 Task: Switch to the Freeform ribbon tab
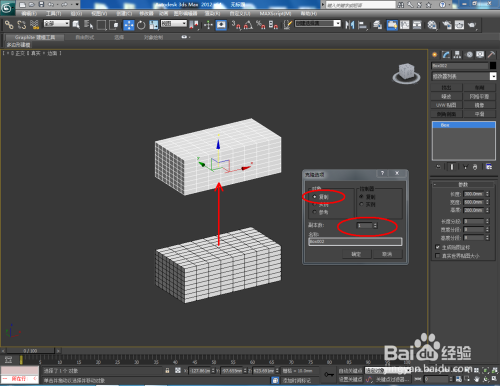click(x=85, y=37)
